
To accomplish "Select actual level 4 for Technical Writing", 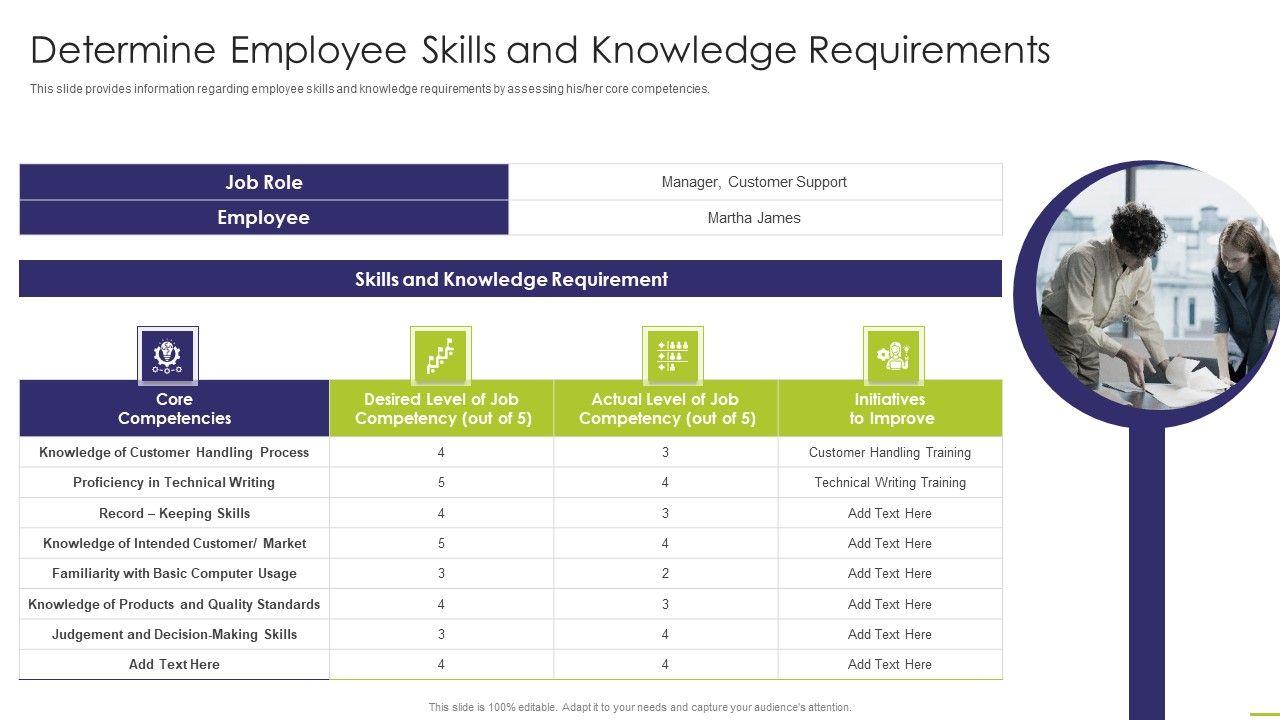I will coord(665,482).
